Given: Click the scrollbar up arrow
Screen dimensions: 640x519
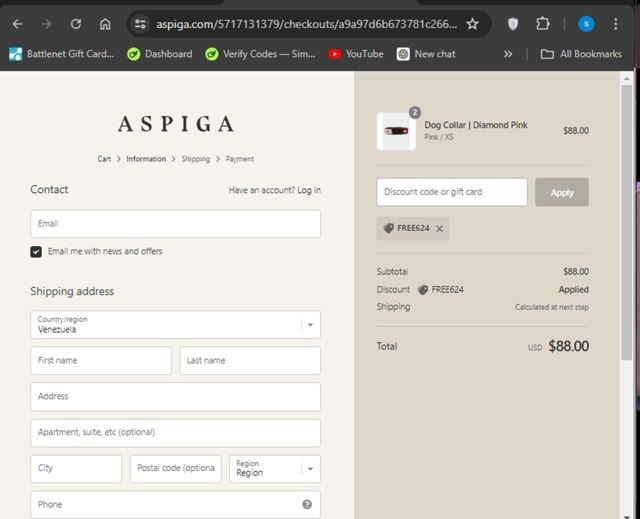Looking at the screenshot, I should point(627,78).
